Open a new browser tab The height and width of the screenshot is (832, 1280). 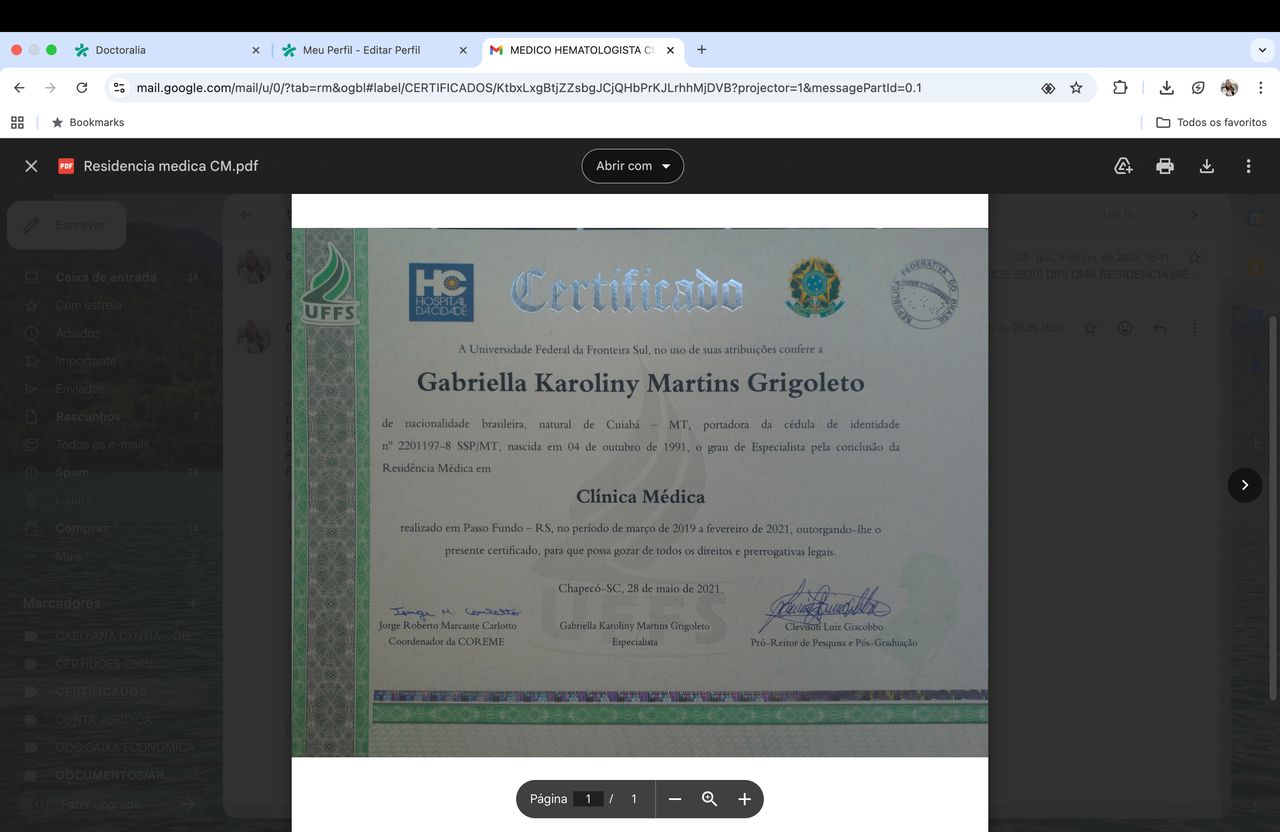[x=701, y=50]
